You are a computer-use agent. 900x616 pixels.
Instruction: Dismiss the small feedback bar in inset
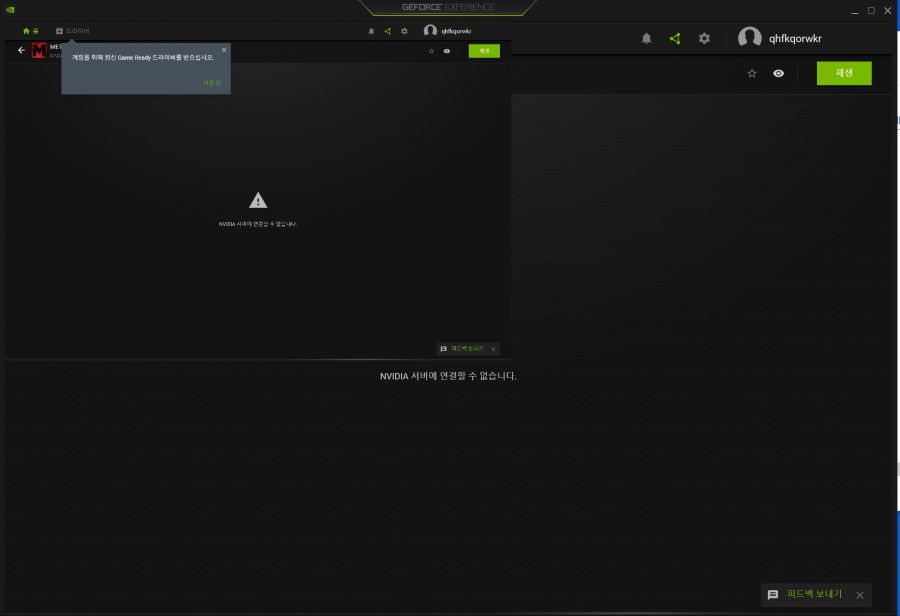pyautogui.click(x=493, y=349)
